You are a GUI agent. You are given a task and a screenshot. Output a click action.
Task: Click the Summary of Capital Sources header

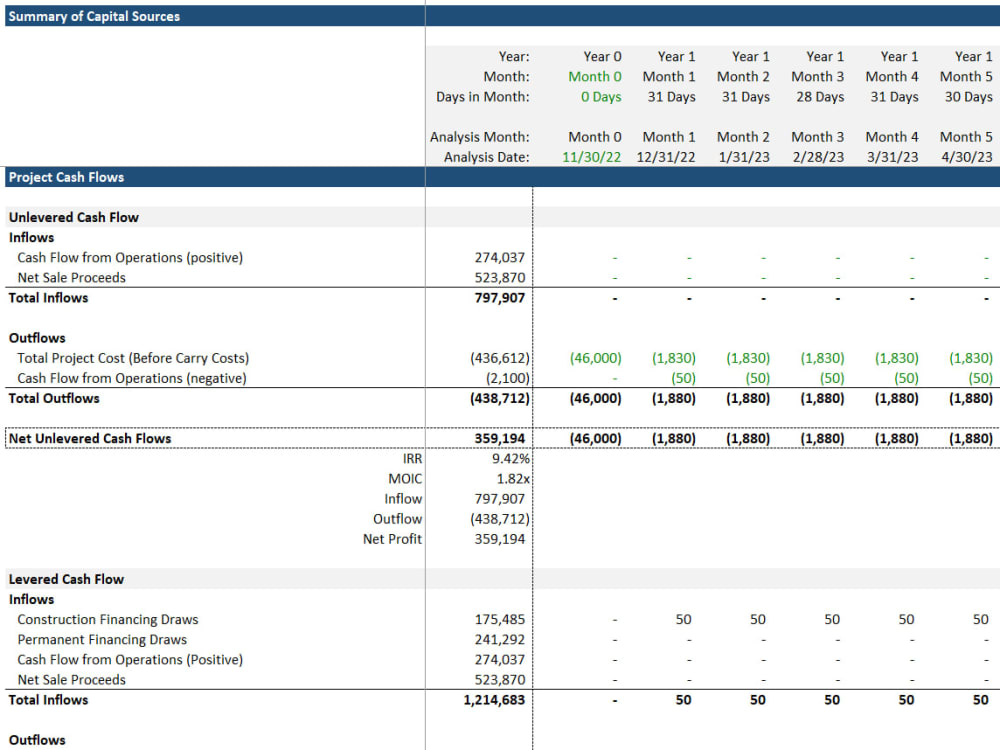(93, 15)
